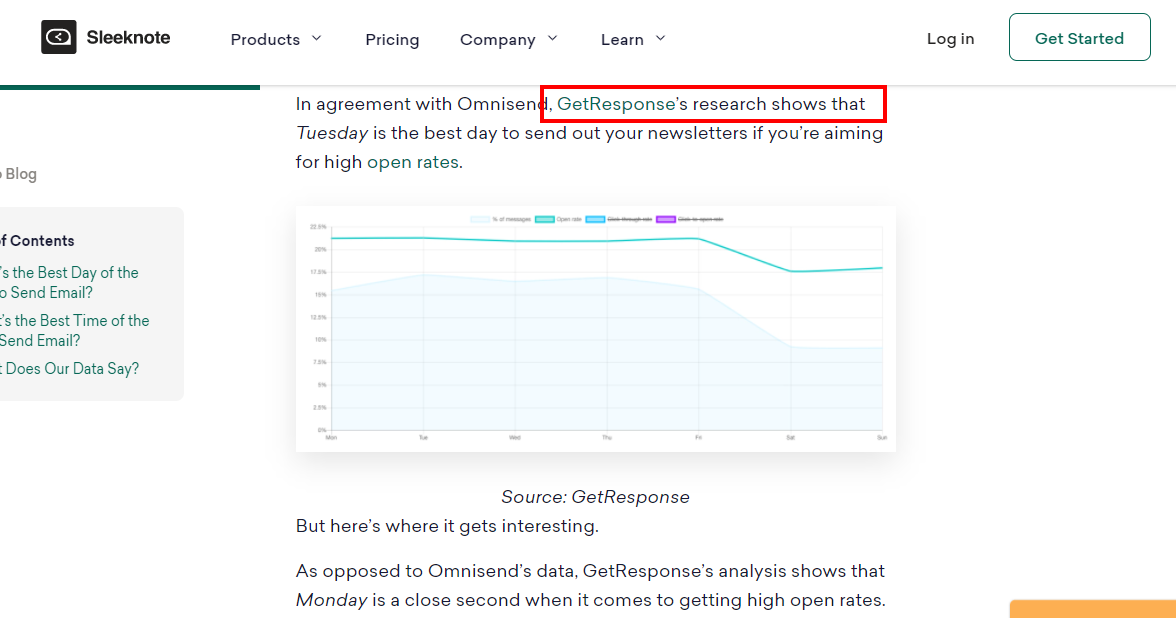
Task: Open the Products menu
Action: pyautogui.click(x=265, y=40)
